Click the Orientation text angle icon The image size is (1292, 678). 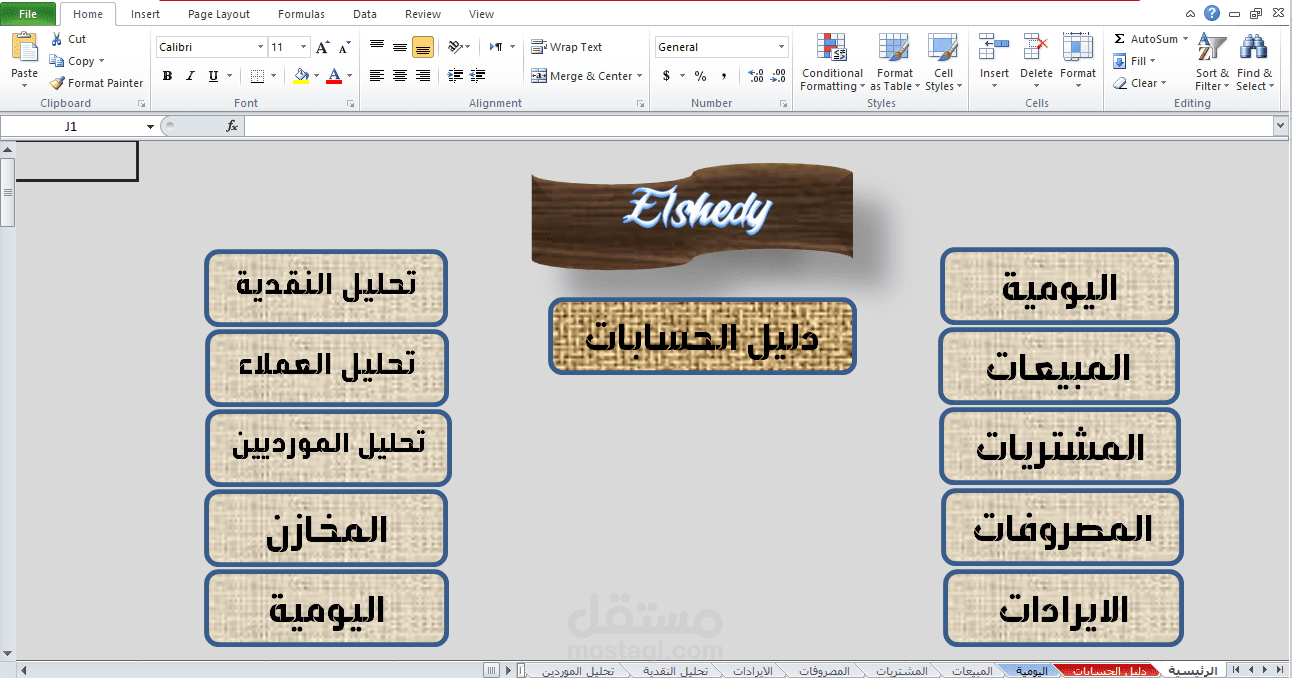click(455, 47)
